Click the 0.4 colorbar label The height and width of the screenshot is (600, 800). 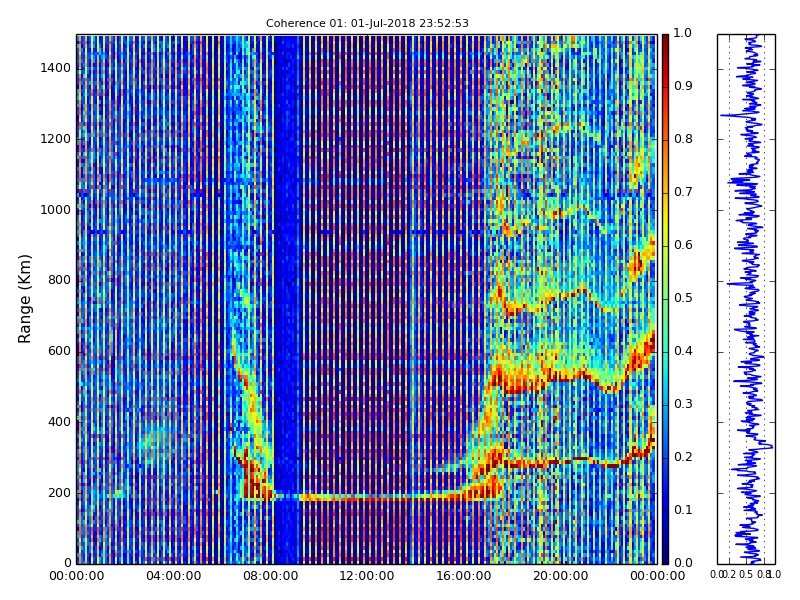683,351
